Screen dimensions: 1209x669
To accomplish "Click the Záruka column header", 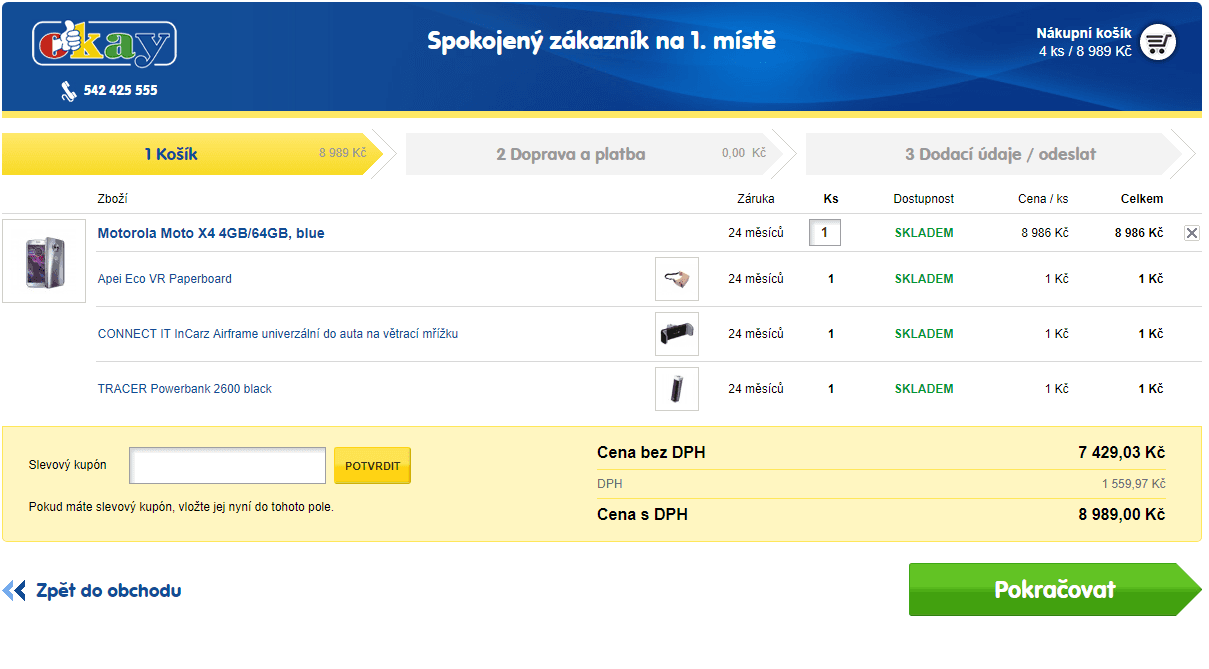I will pyautogui.click(x=756, y=199).
